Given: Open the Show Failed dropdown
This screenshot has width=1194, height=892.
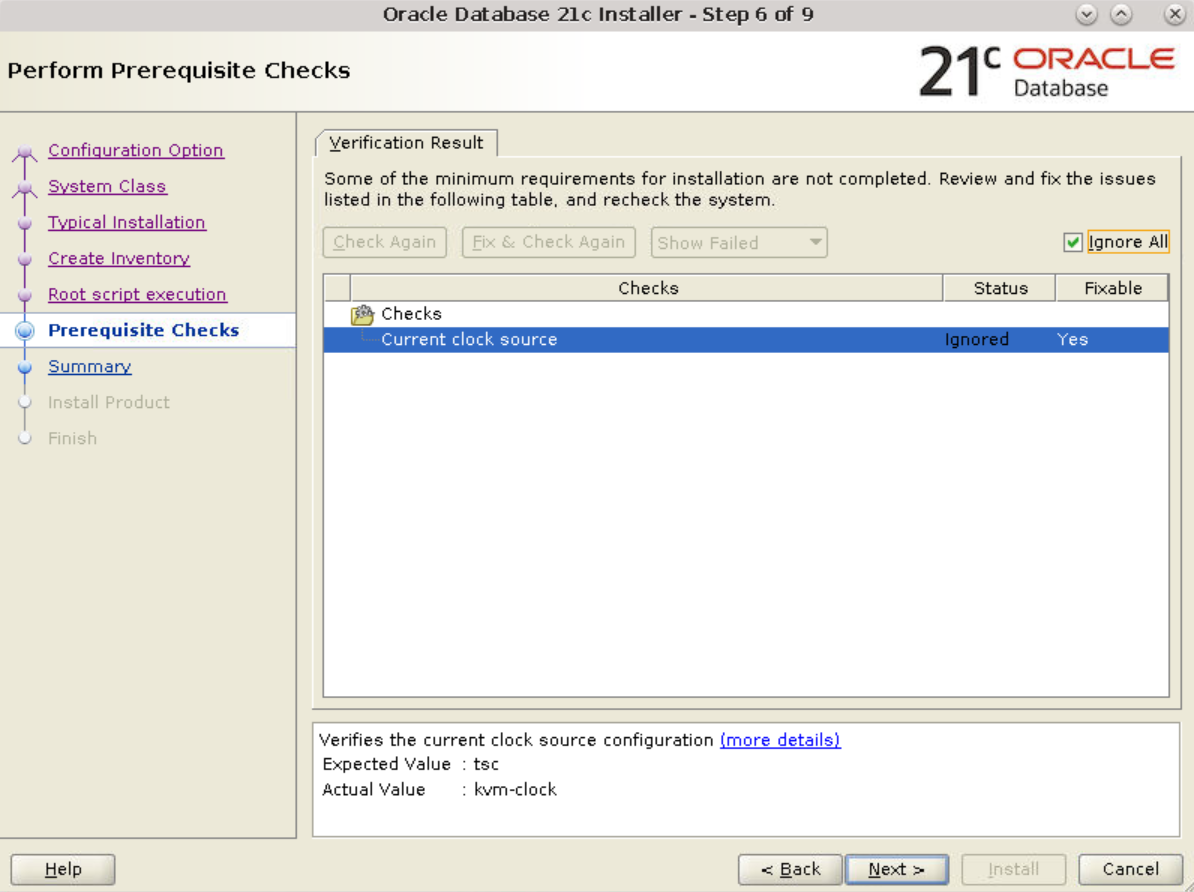Looking at the screenshot, I should pyautogui.click(x=738, y=242).
